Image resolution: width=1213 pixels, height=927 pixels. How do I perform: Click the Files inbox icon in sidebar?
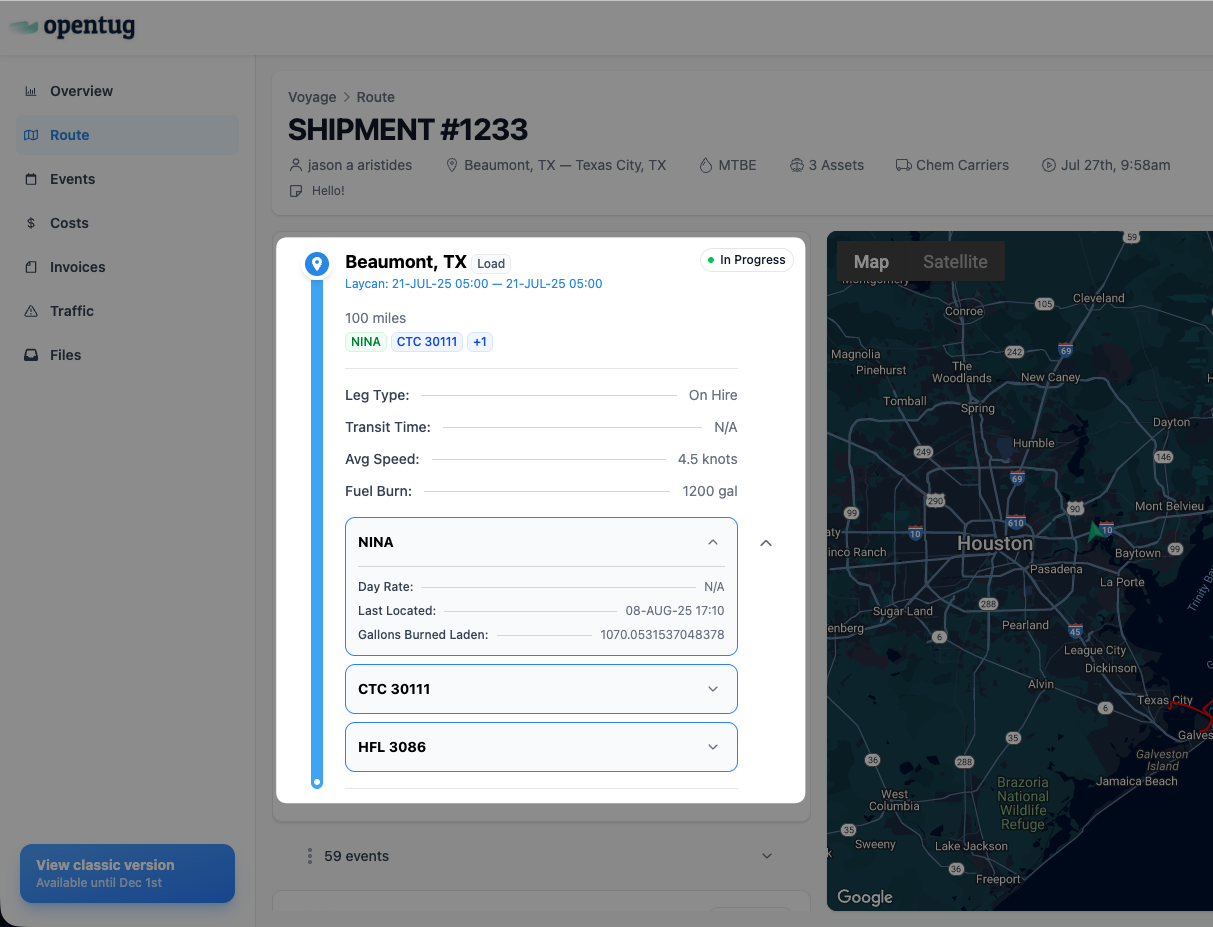[x=31, y=355]
